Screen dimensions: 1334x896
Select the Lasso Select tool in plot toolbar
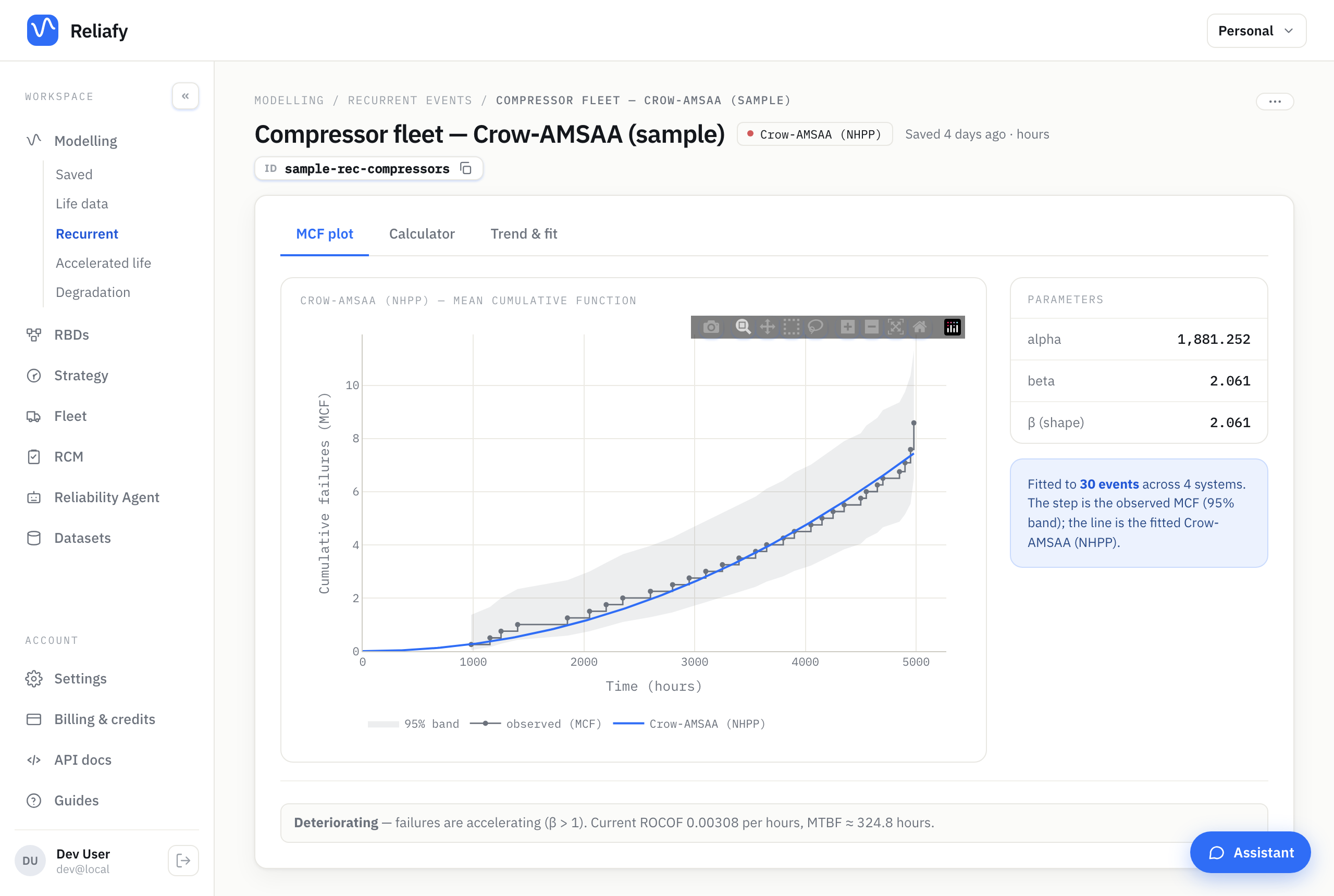click(x=816, y=327)
